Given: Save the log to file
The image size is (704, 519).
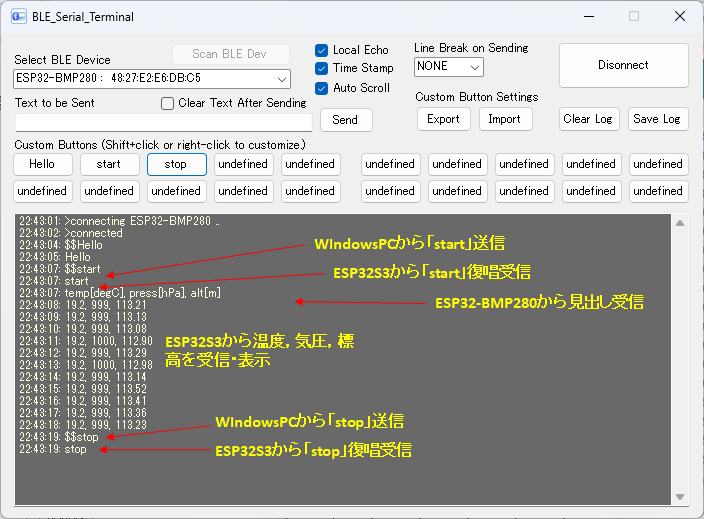Looking at the screenshot, I should tap(657, 119).
